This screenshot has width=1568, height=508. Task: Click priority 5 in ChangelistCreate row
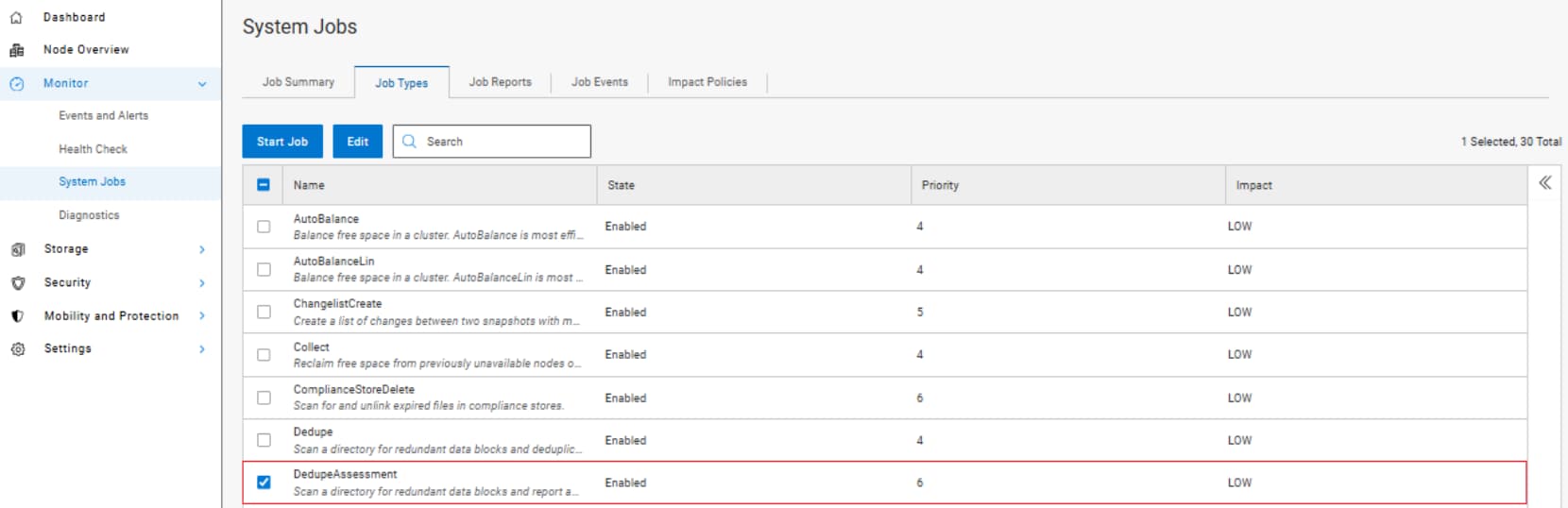pyautogui.click(x=920, y=313)
